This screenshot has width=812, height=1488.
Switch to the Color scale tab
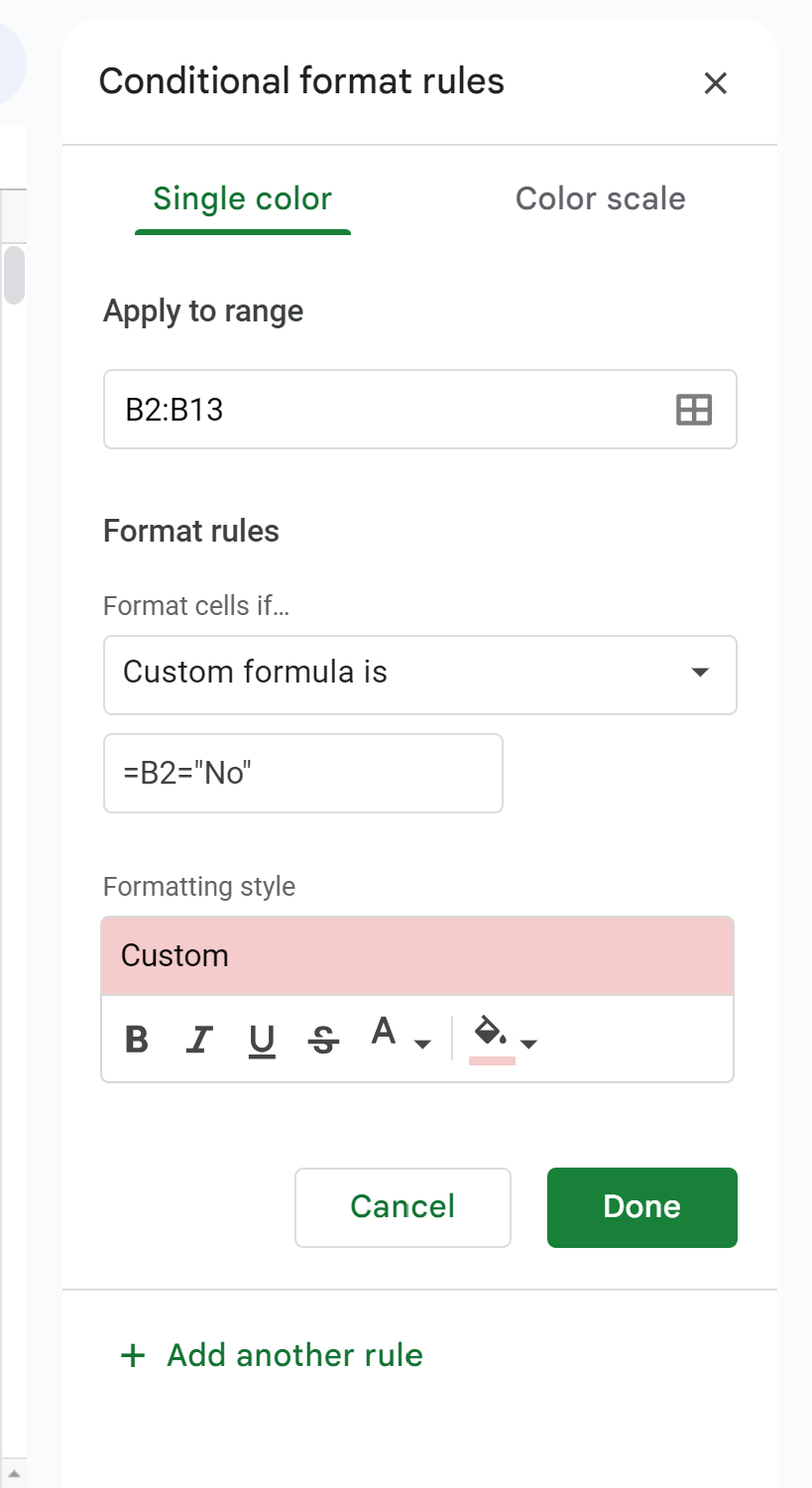[x=600, y=198]
